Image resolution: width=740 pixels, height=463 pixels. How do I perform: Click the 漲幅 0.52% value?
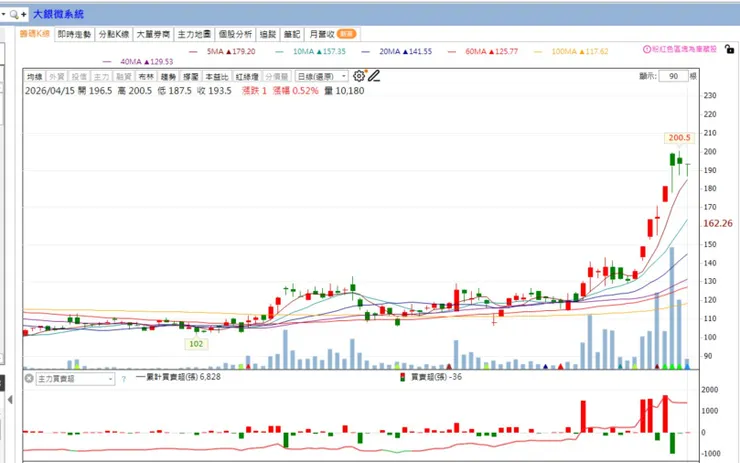295,91
